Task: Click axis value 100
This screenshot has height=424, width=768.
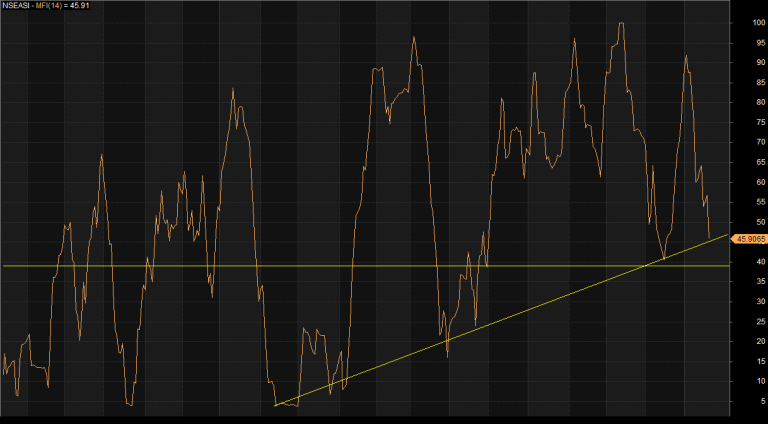Action: pyautogui.click(x=759, y=23)
